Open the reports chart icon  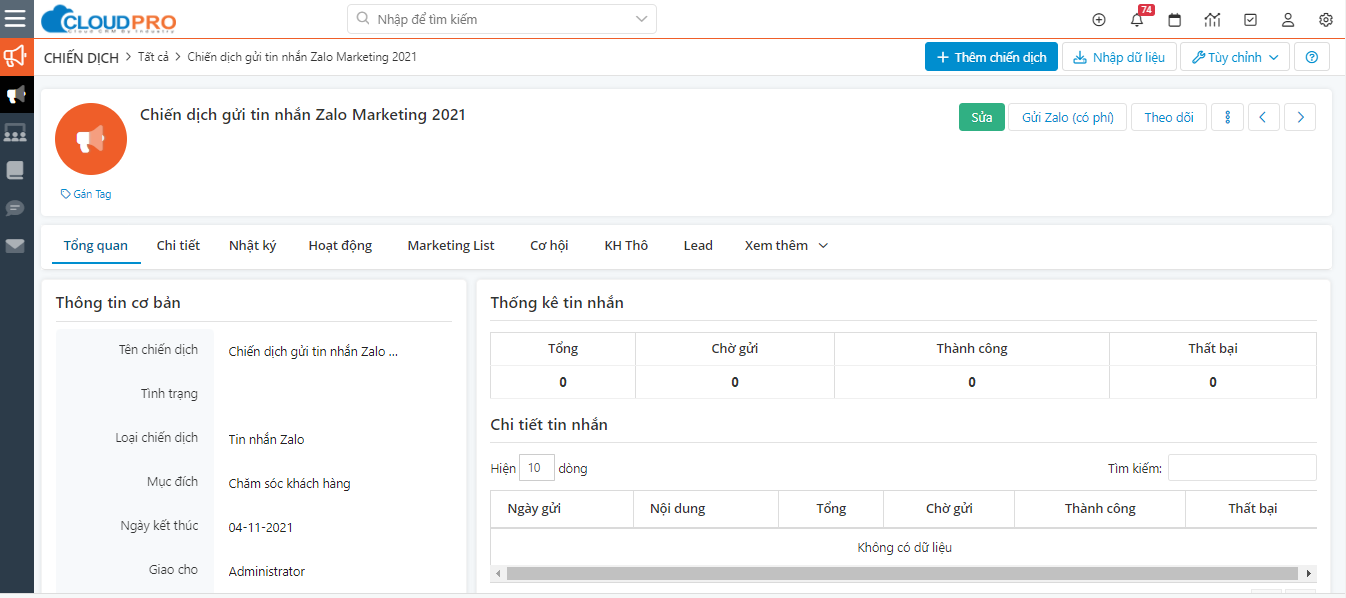coord(1213,19)
